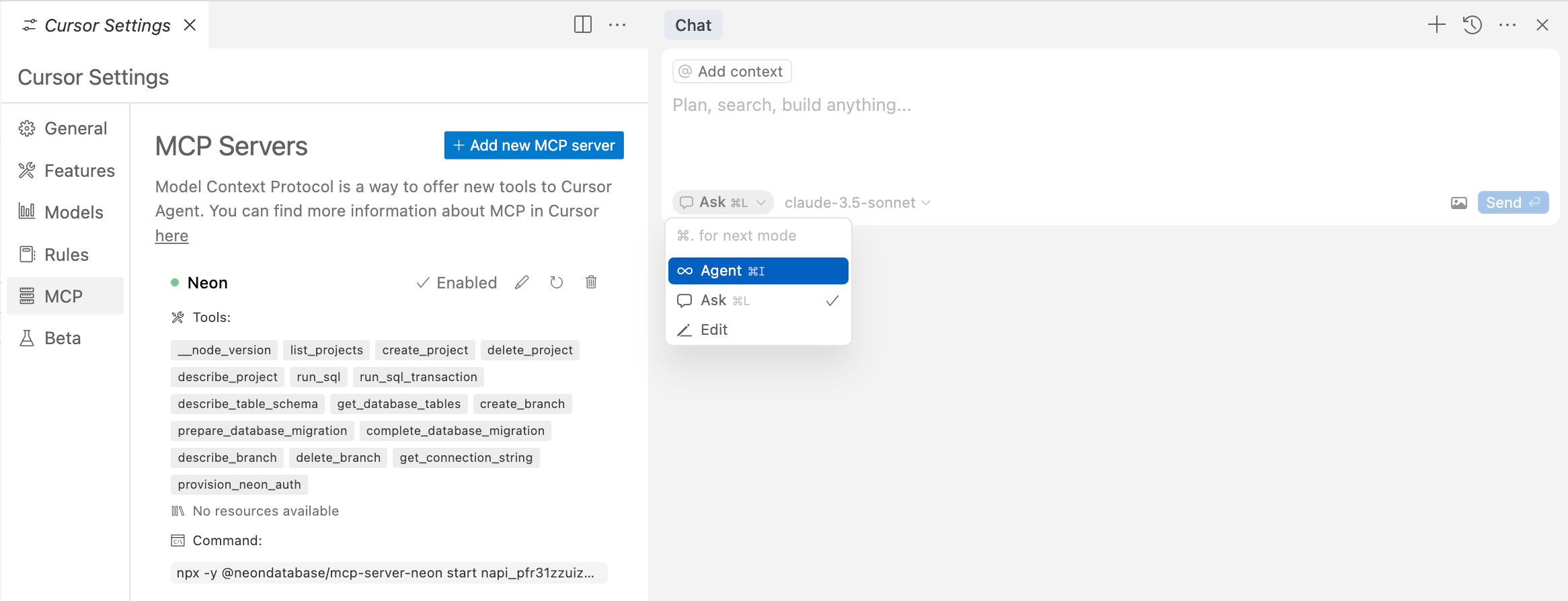The image size is (1568, 601).
Task: Open the claude-3.5-sonnet model dropdown
Action: click(857, 202)
